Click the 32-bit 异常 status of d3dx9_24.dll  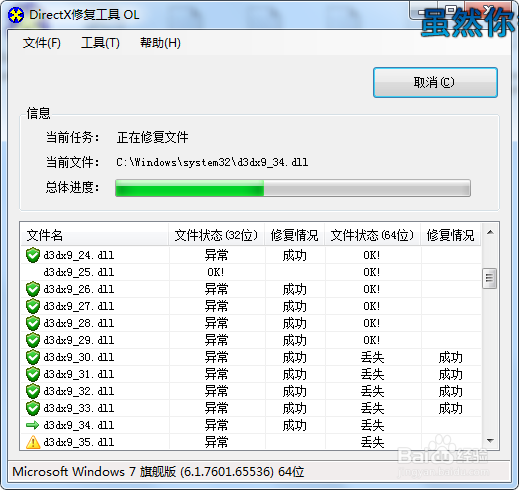point(216,255)
